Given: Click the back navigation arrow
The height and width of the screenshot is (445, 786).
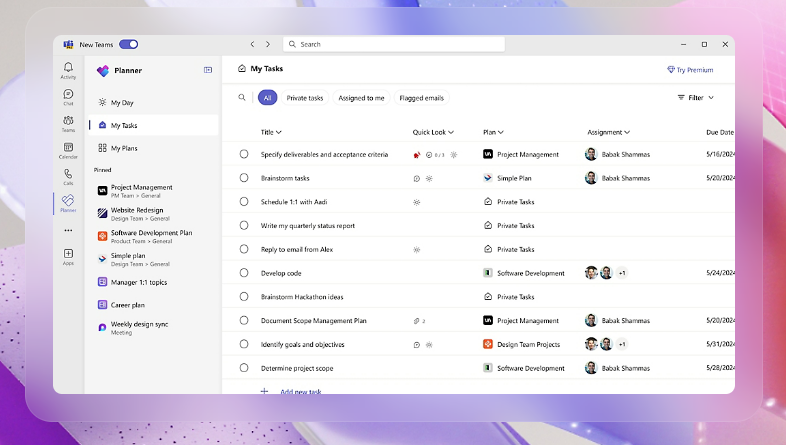Looking at the screenshot, I should [x=253, y=44].
